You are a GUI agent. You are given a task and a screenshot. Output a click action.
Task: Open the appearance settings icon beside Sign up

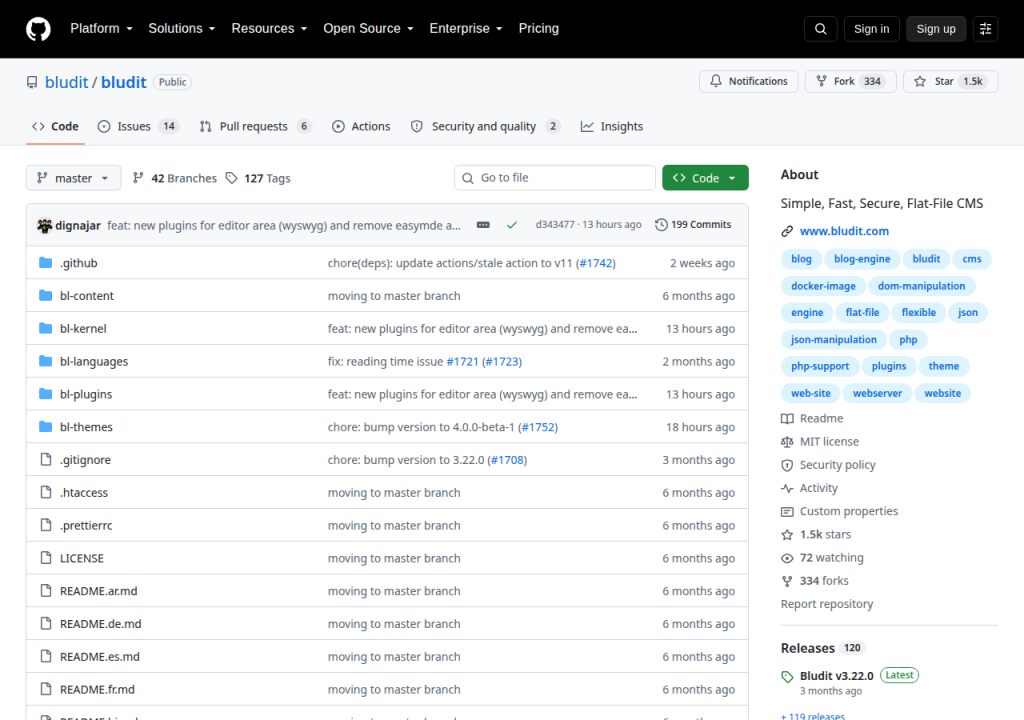985,29
